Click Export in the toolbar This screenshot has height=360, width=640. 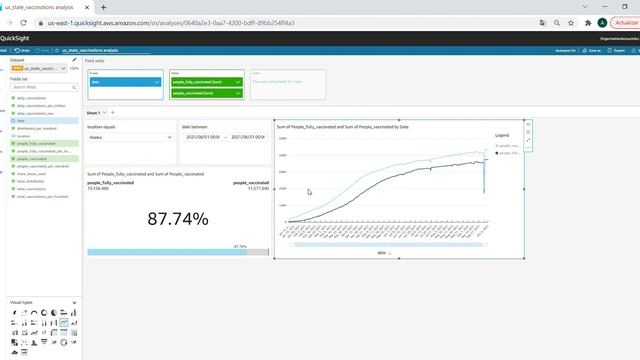(x=616, y=51)
